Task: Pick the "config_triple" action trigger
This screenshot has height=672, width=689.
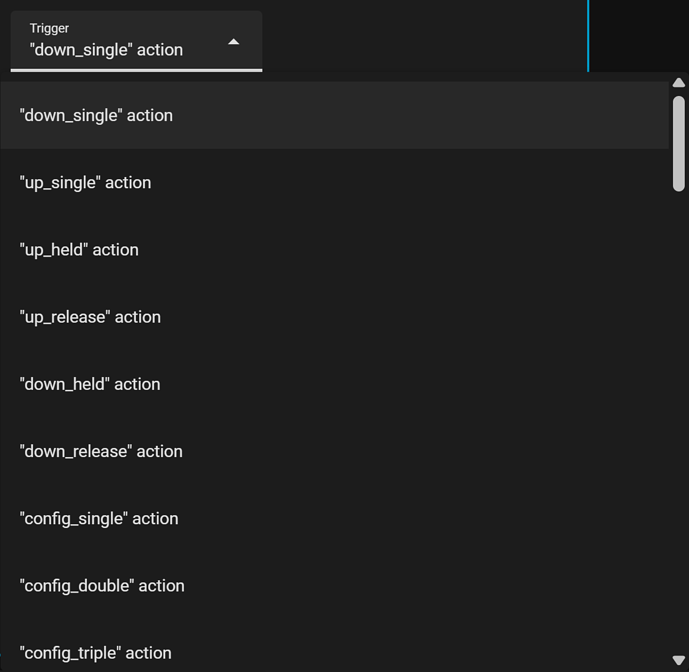Action: click(x=95, y=652)
